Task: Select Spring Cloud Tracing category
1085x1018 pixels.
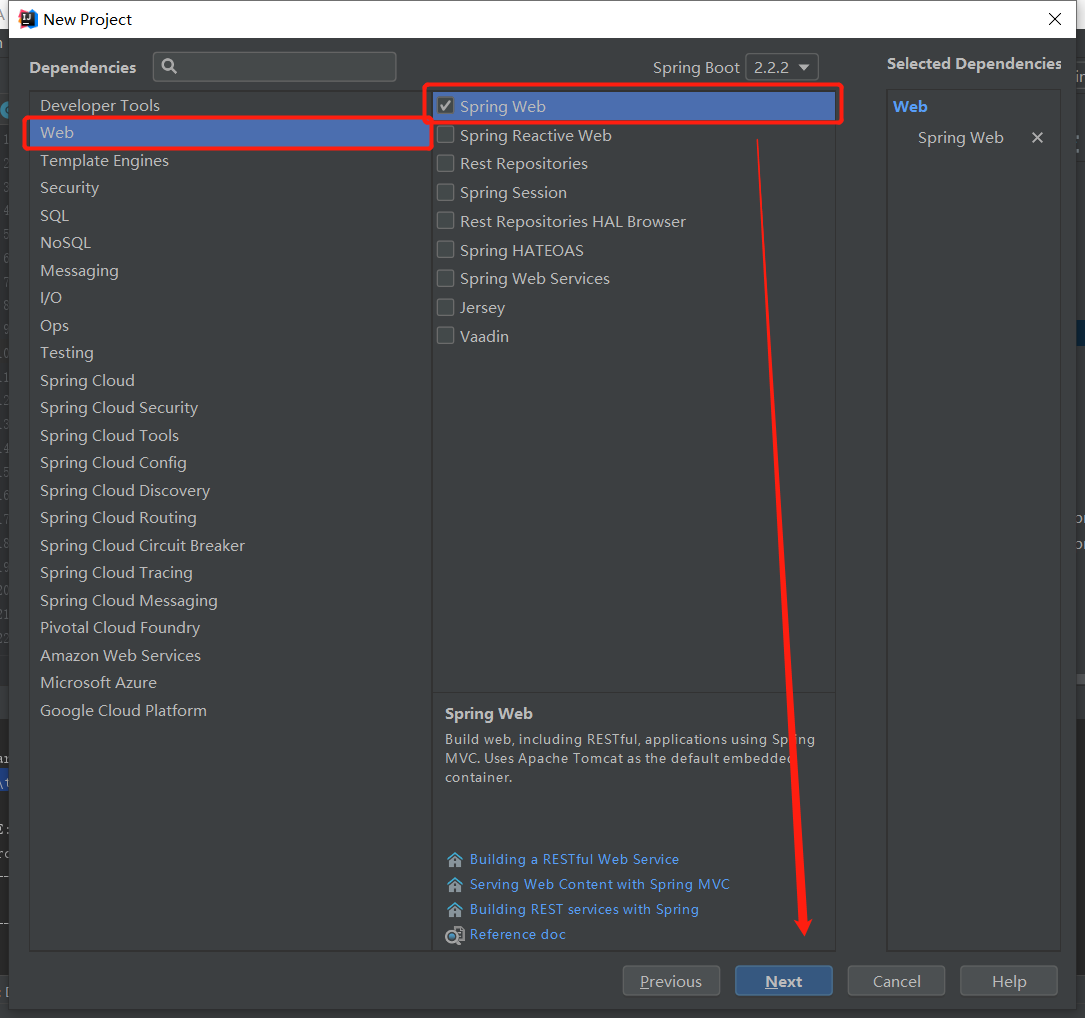Action: (230, 573)
